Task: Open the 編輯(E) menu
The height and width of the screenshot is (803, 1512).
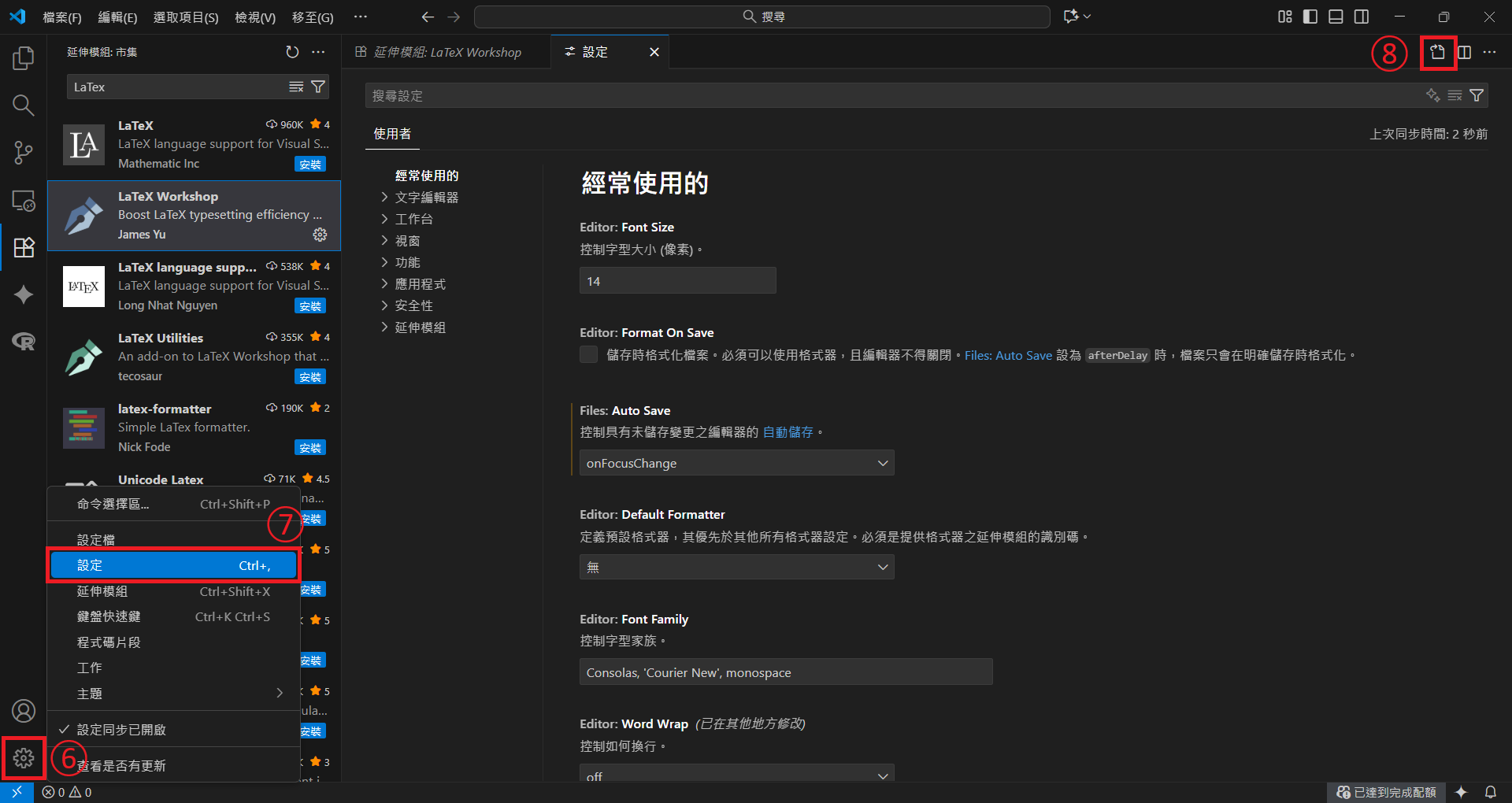Action: [117, 17]
